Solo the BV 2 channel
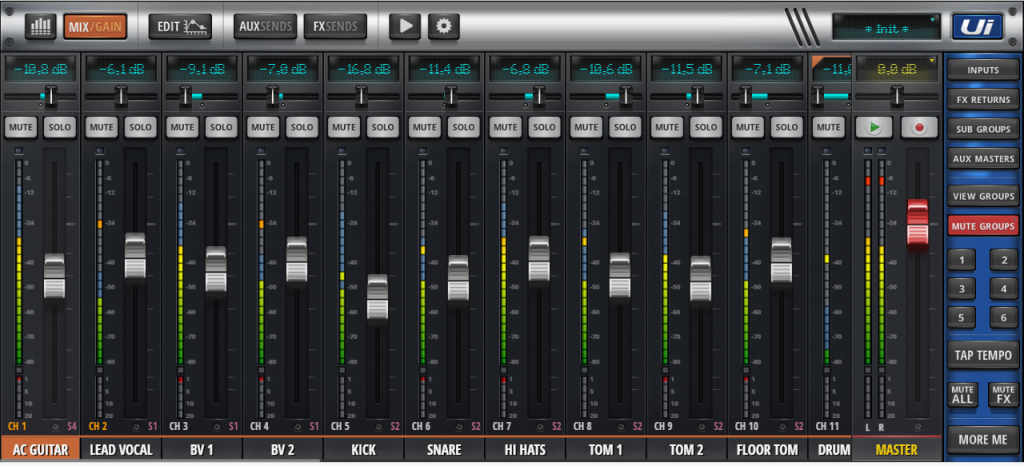1024x466 pixels. (x=302, y=127)
